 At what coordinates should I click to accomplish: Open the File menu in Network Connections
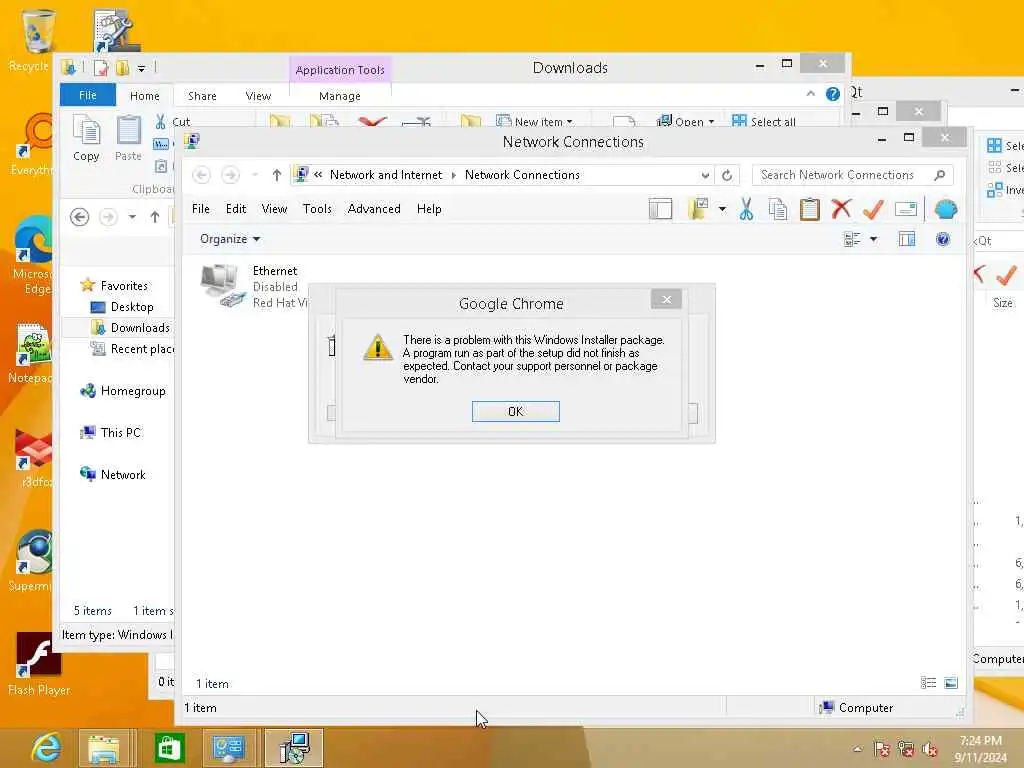coord(200,209)
